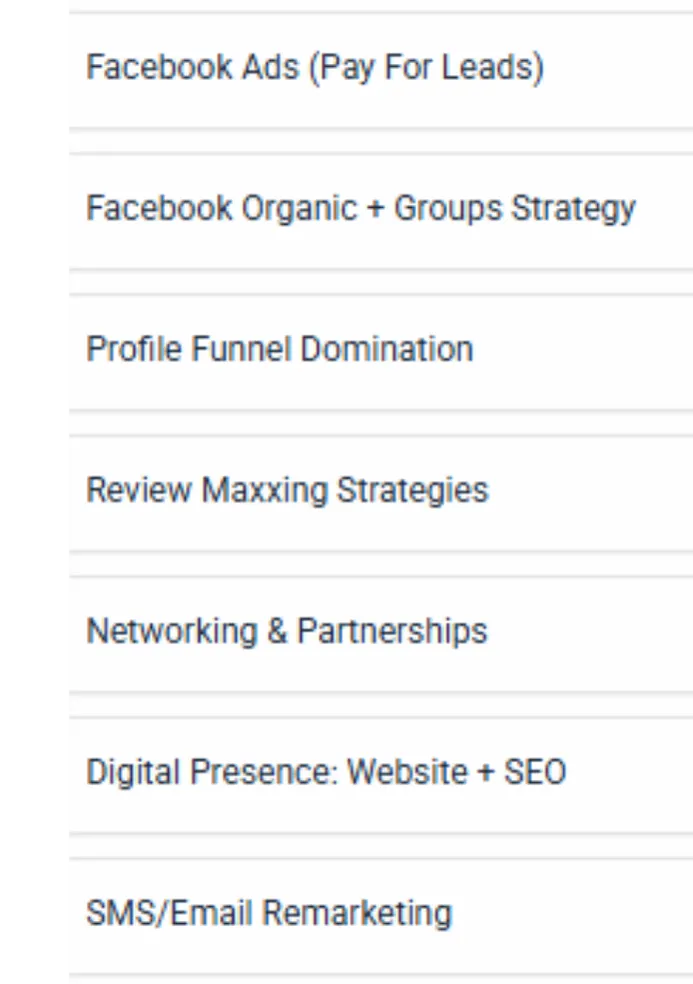Image resolution: width=693 pixels, height=984 pixels.
Task: Expand the Profile Funnel Domination module
Action: 381,352
